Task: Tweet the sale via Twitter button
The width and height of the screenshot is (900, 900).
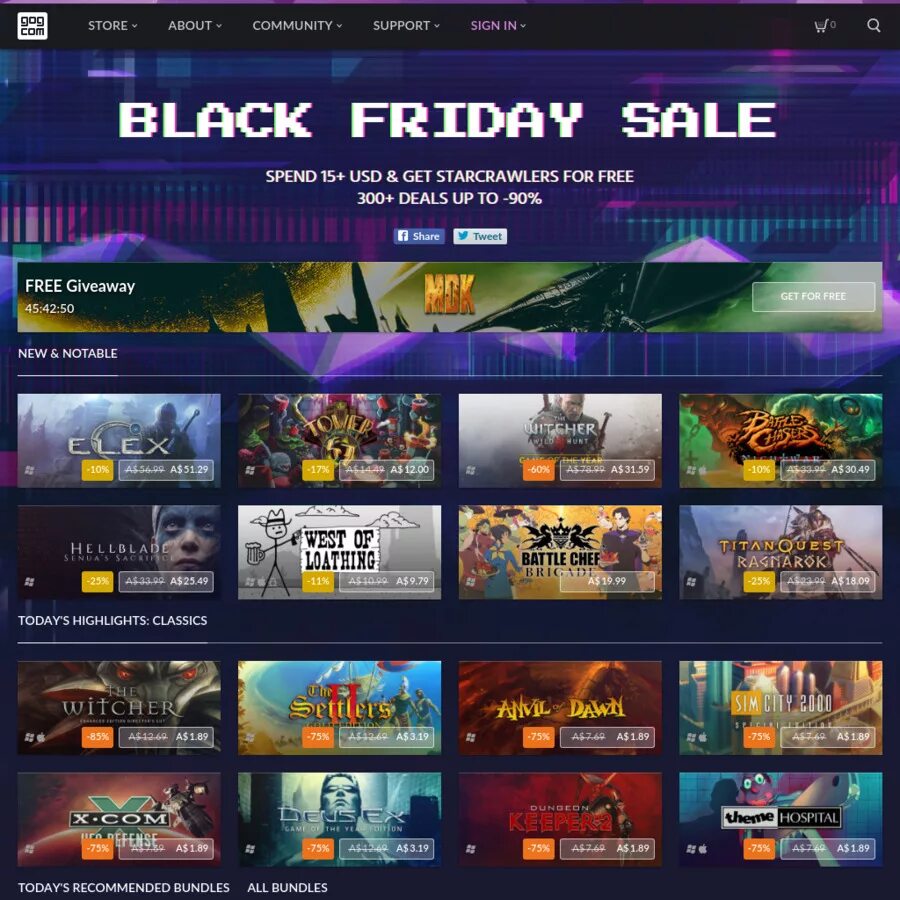Action: [480, 236]
